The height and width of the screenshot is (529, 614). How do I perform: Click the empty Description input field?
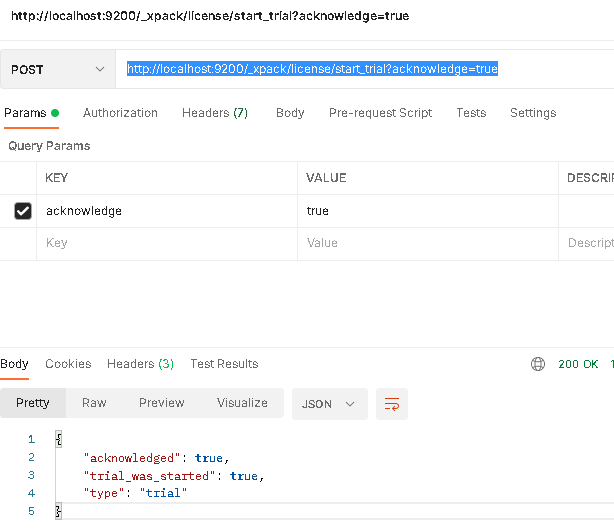tap(587, 243)
